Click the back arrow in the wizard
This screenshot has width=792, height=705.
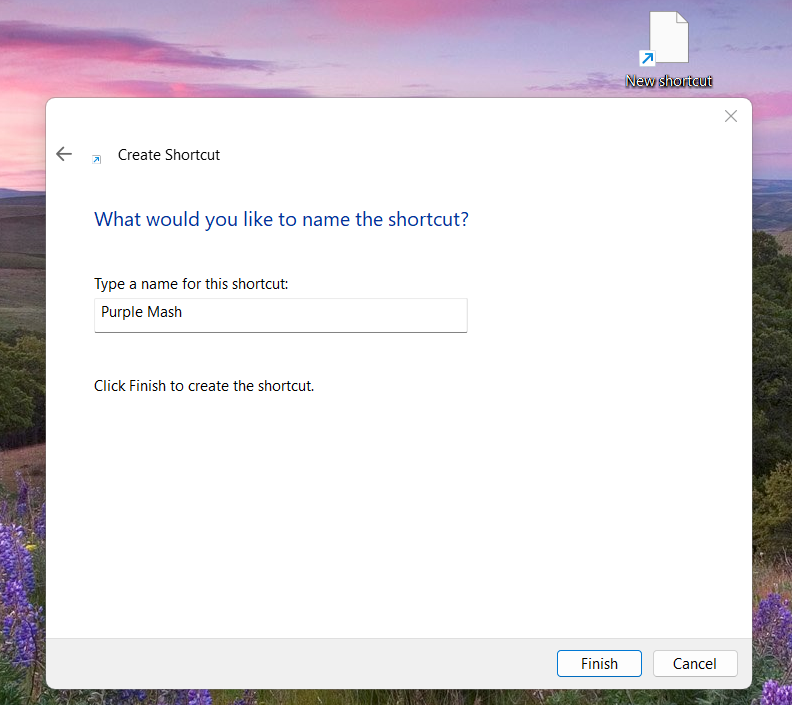pos(64,154)
